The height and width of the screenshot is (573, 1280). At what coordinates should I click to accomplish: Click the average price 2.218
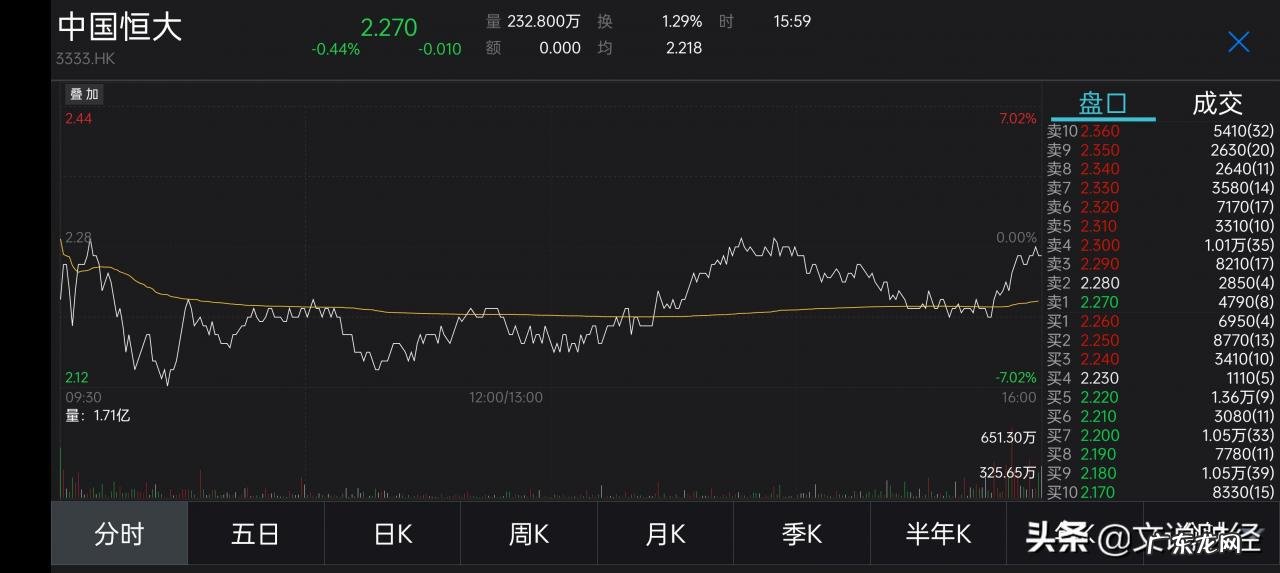pyautogui.click(x=684, y=47)
